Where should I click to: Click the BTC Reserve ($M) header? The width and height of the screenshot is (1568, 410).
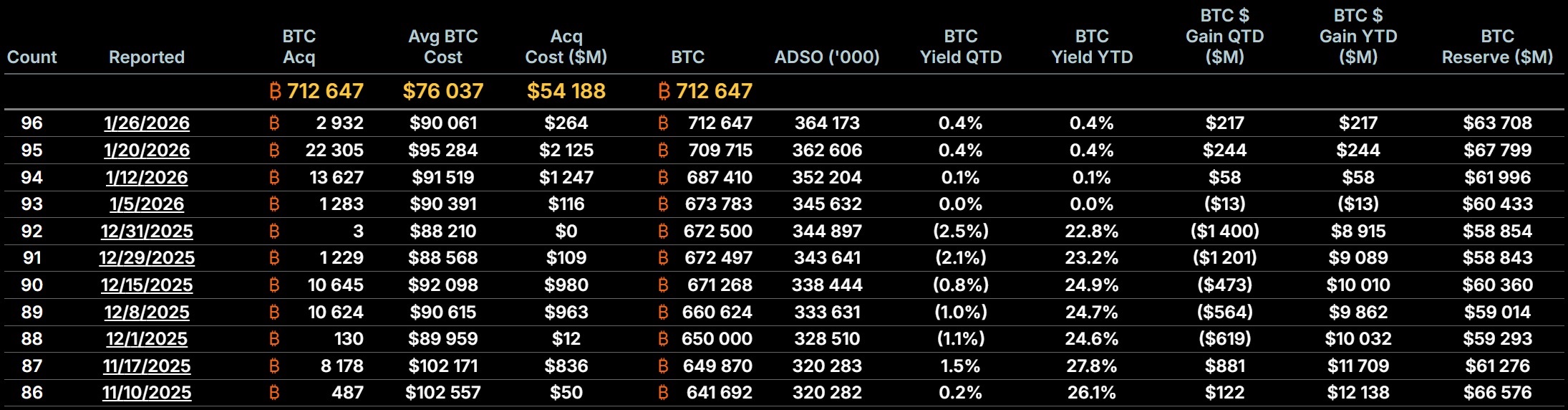(1497, 47)
